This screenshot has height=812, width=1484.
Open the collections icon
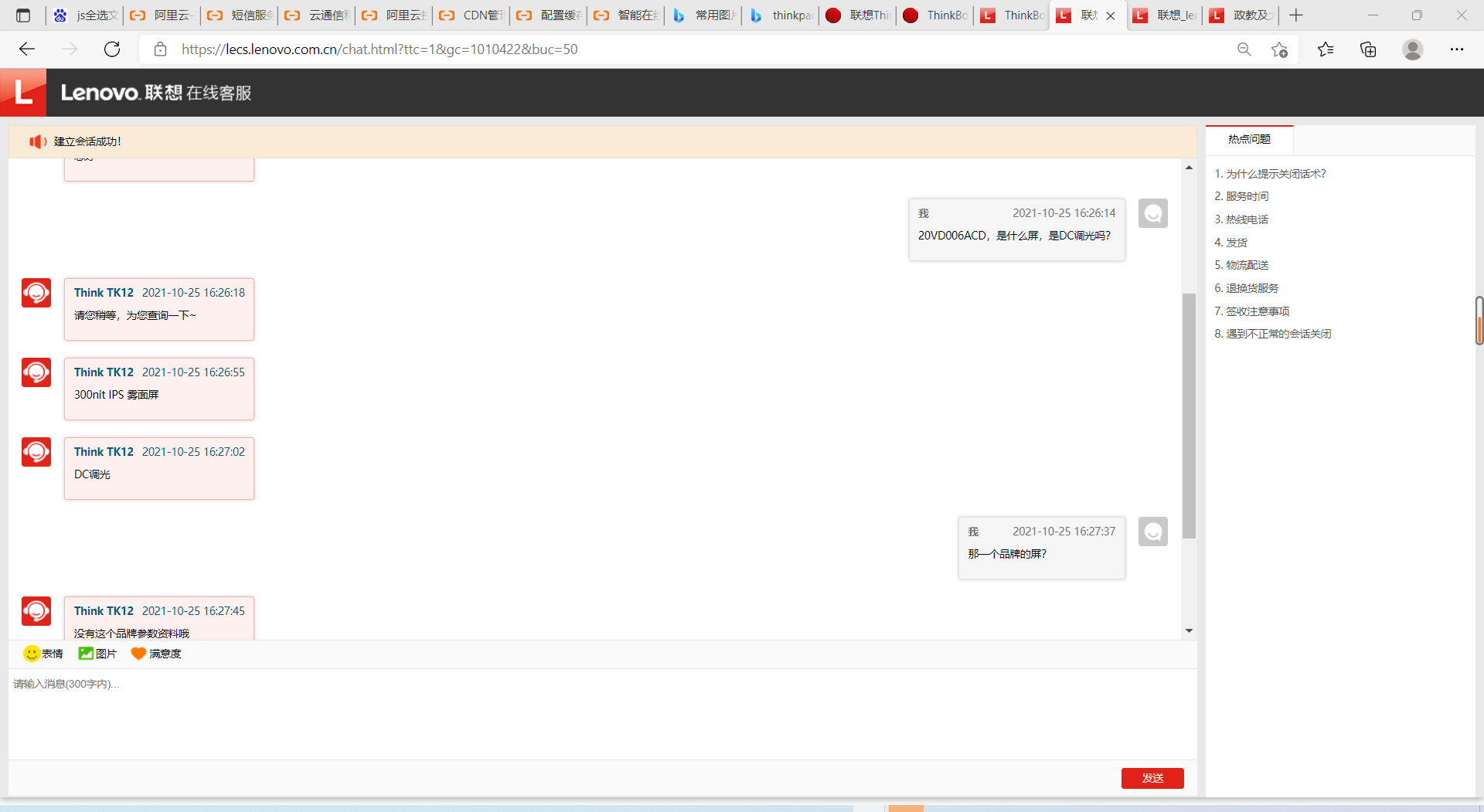tap(1368, 49)
